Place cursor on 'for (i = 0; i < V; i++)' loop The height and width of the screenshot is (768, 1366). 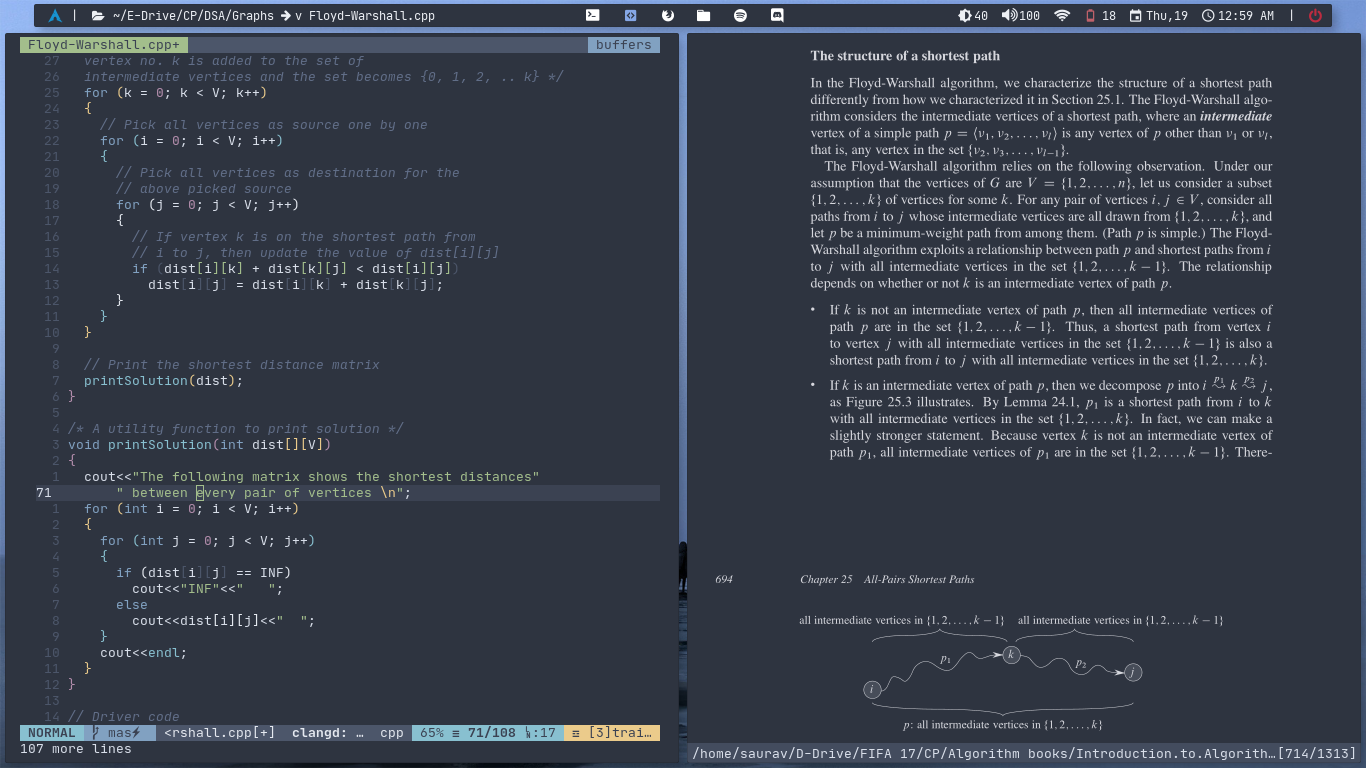click(191, 141)
